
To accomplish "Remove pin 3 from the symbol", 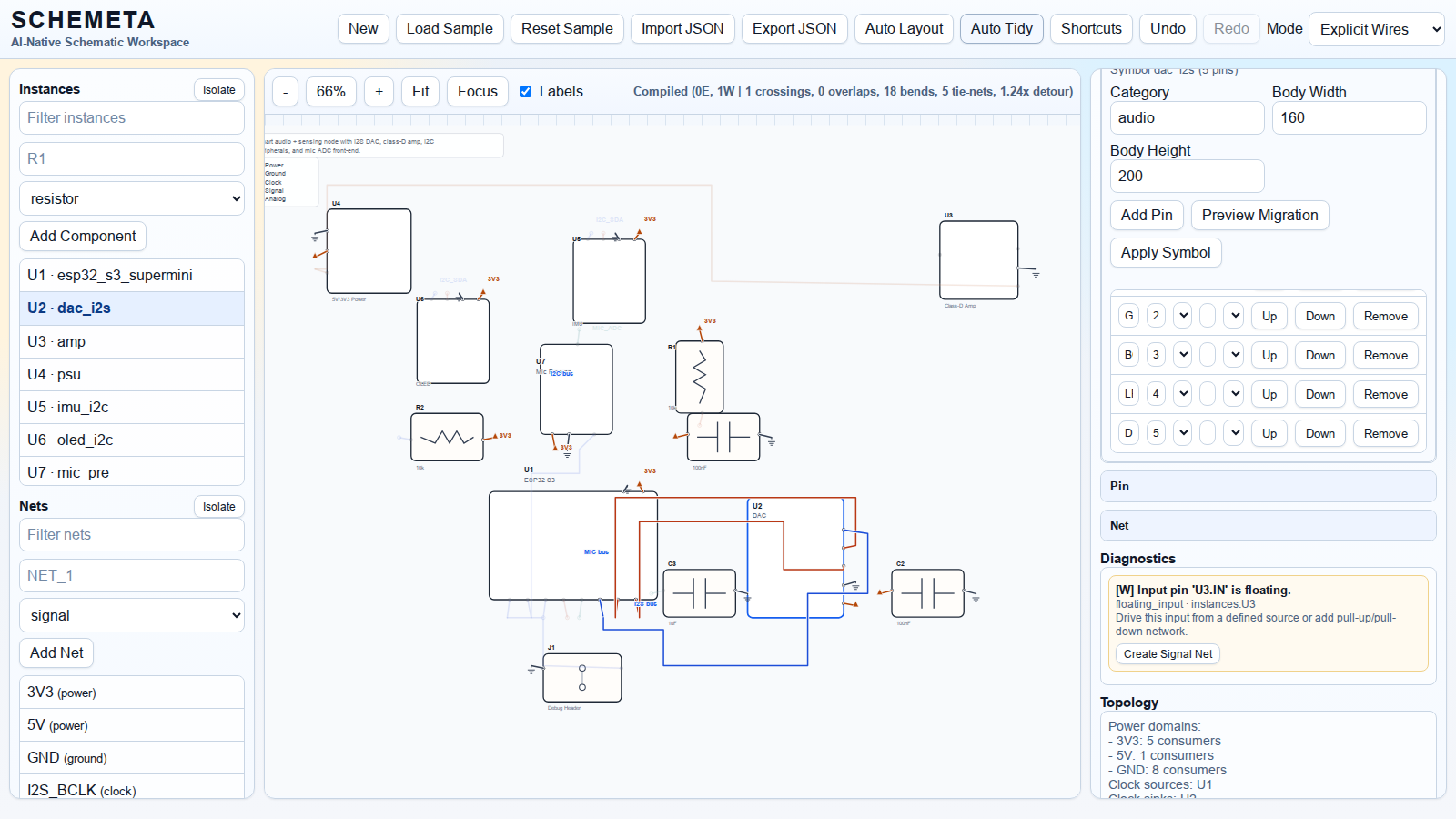I will click(x=1385, y=355).
